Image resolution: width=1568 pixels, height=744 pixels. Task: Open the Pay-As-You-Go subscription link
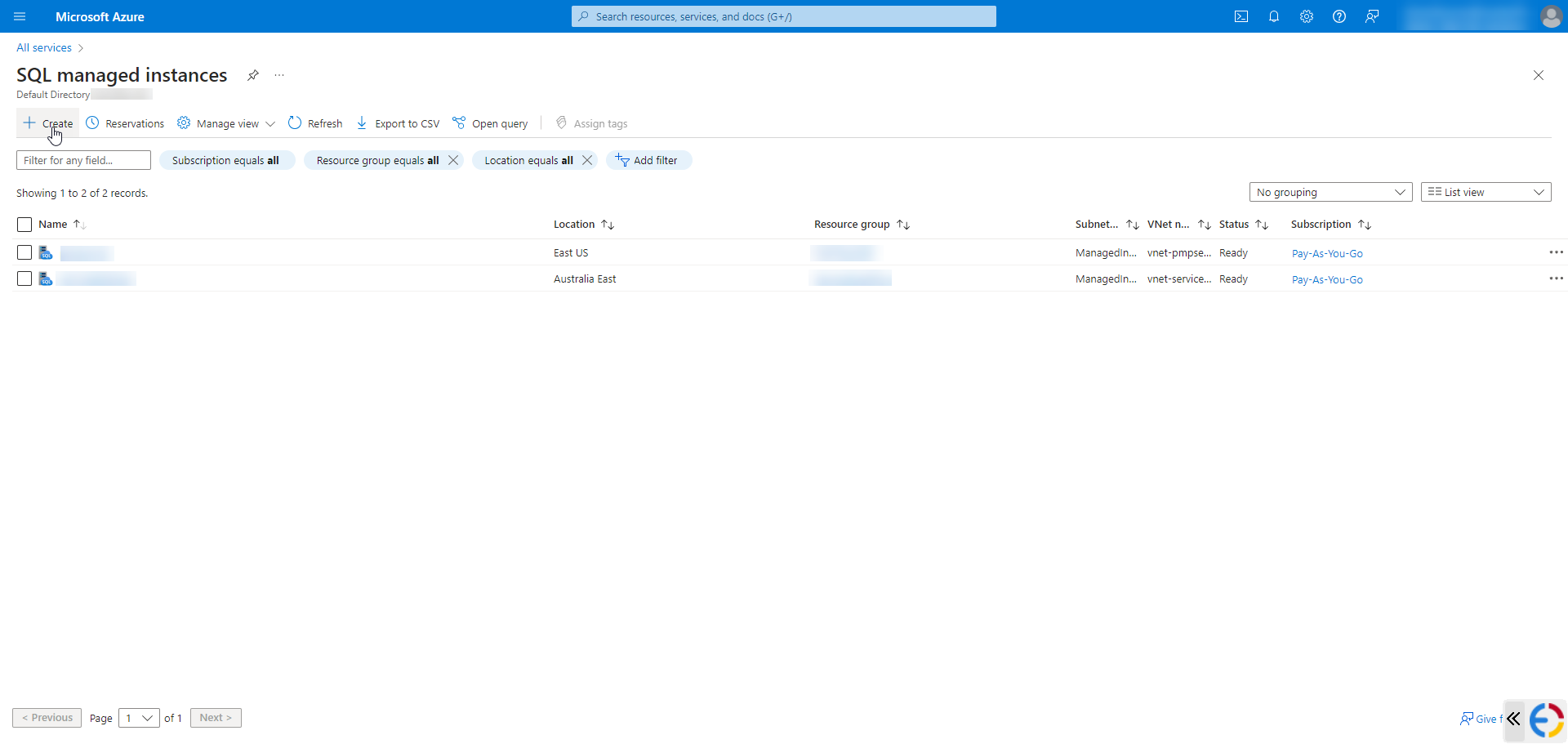click(x=1327, y=253)
